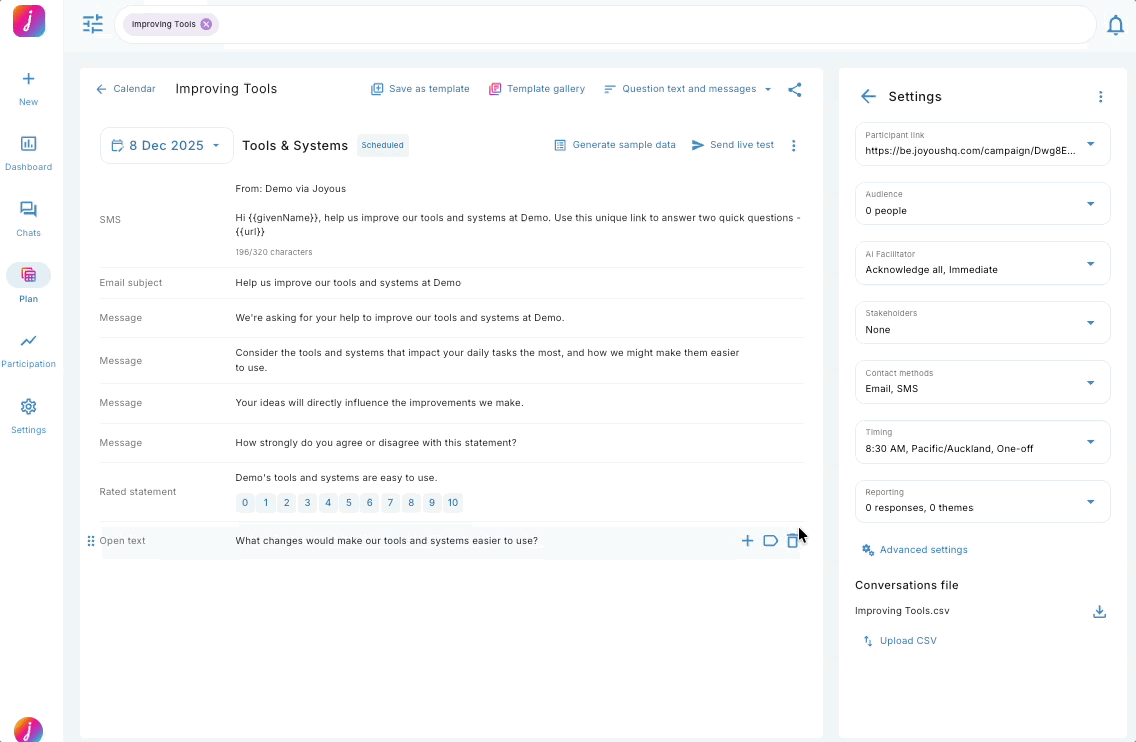Expand the Audience dropdown
Screen dimensions: 1136x742
tap(1090, 204)
